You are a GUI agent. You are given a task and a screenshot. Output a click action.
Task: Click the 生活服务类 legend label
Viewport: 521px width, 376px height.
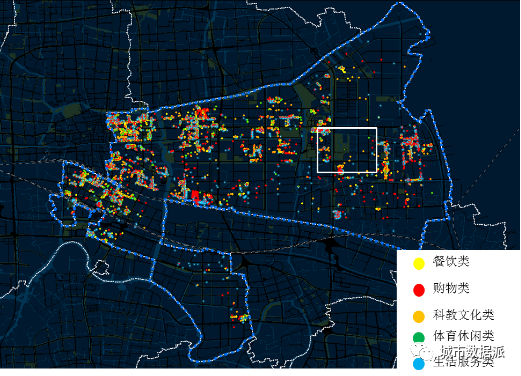[463, 362]
